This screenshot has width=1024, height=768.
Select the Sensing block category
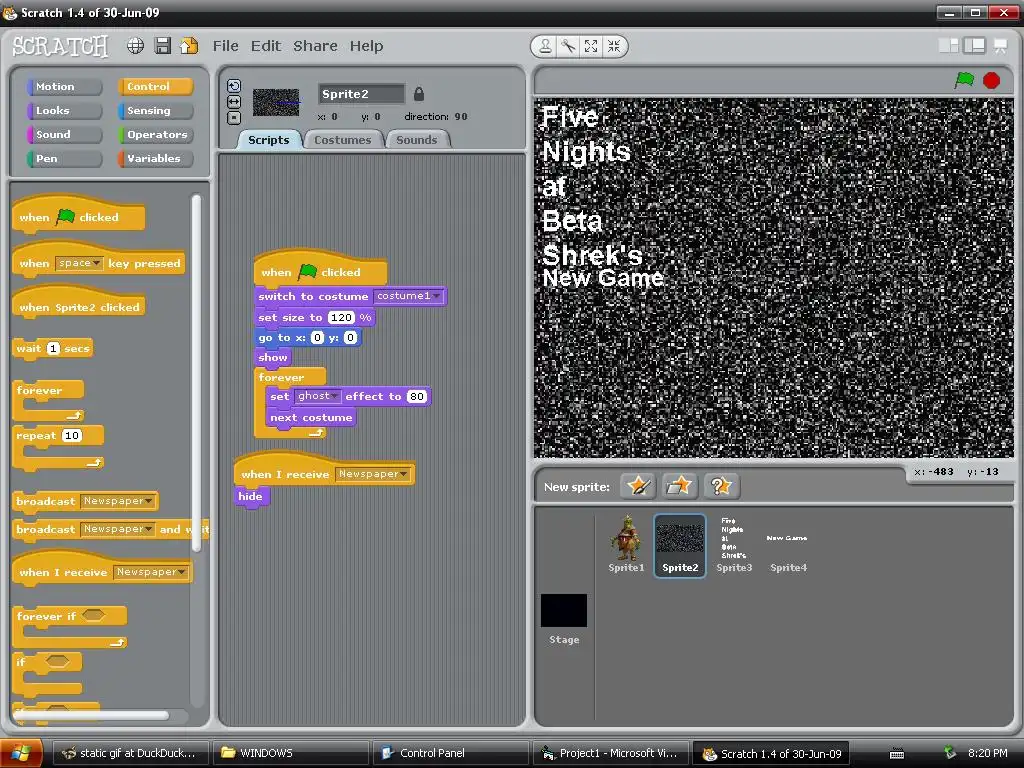(x=155, y=110)
